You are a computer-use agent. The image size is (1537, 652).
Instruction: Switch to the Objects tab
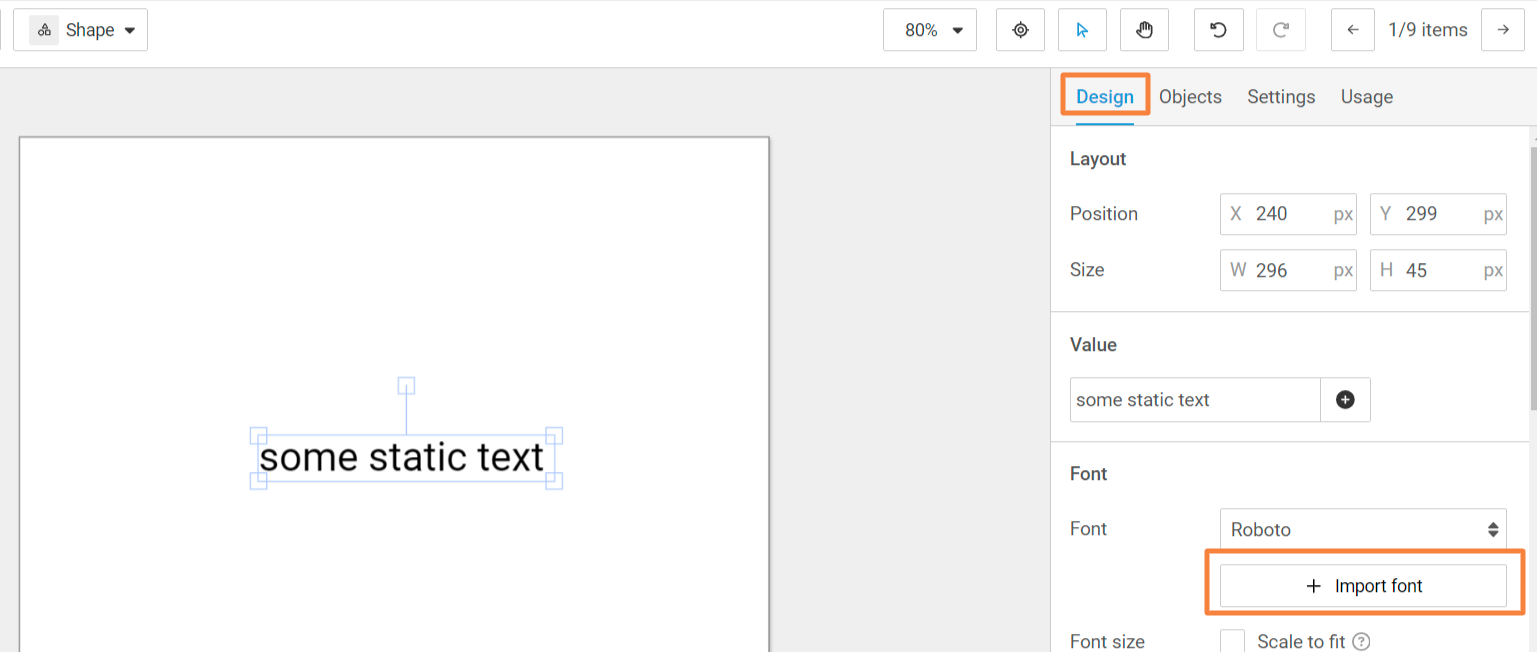click(x=1190, y=97)
